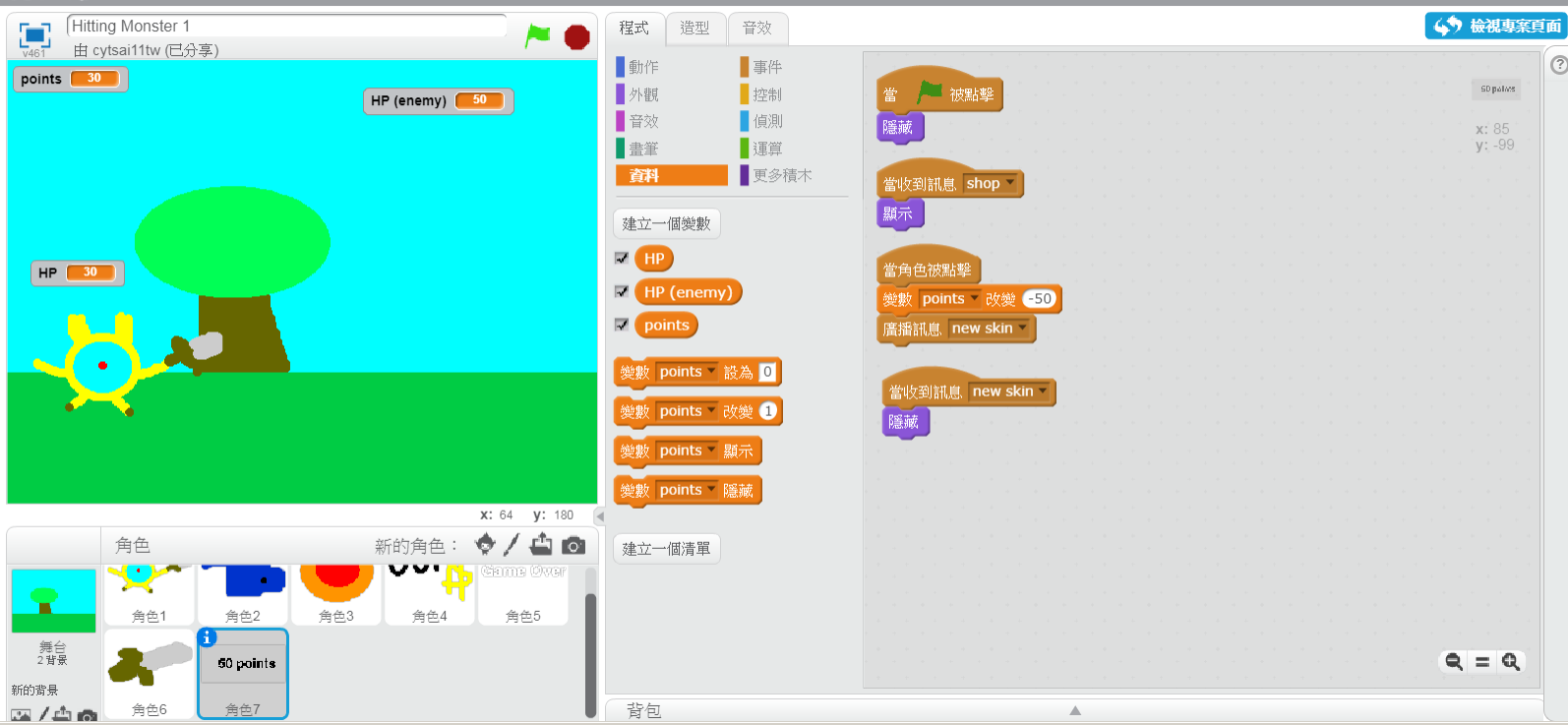The image size is (1568, 725).
Task: Toggle points variable monitor checkbox
Action: (x=622, y=325)
